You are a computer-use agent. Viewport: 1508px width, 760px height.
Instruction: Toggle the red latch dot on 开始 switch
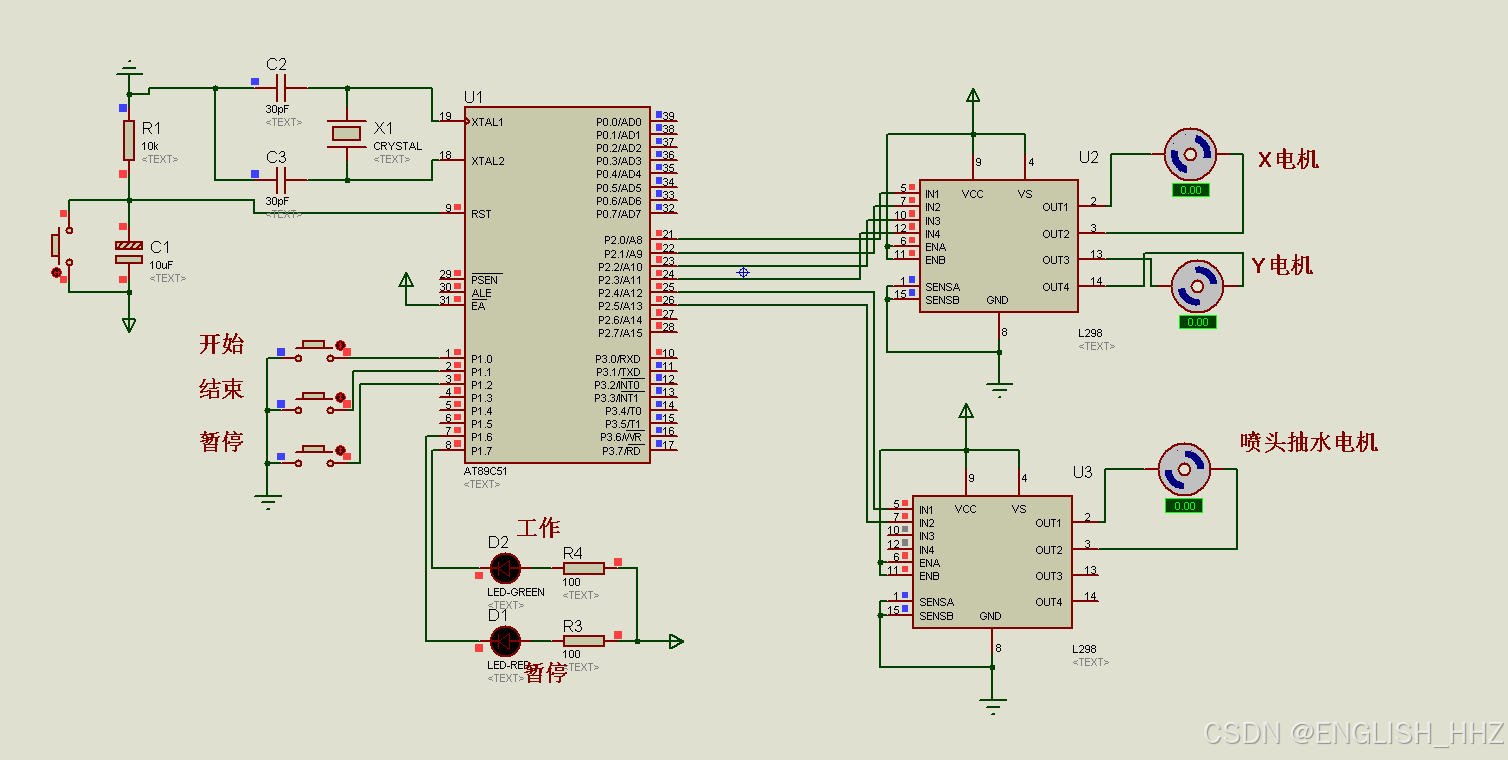[x=341, y=347]
